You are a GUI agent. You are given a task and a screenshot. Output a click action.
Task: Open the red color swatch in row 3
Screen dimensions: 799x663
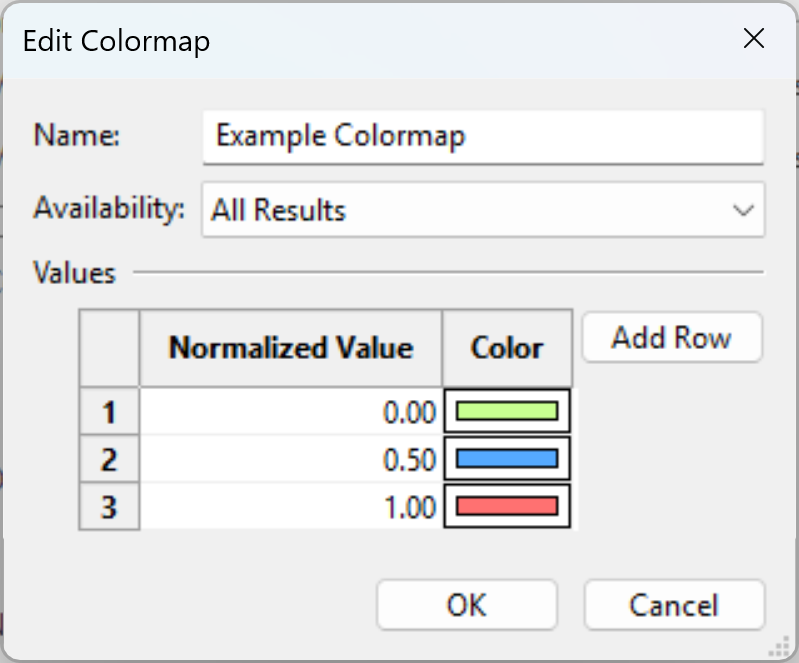507,506
